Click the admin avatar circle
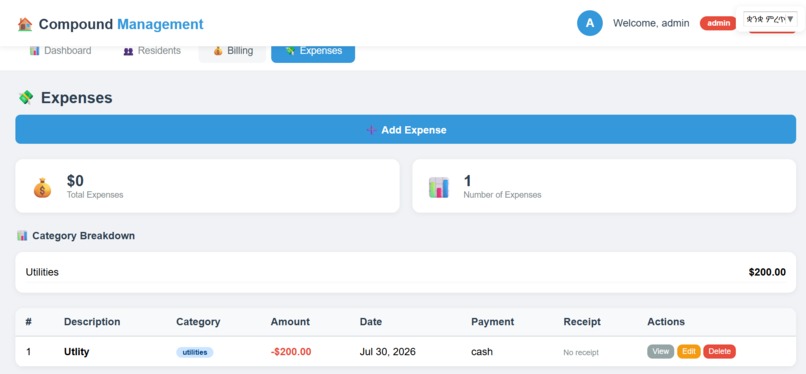Screen dimensions: 806x374 click(x=590, y=23)
